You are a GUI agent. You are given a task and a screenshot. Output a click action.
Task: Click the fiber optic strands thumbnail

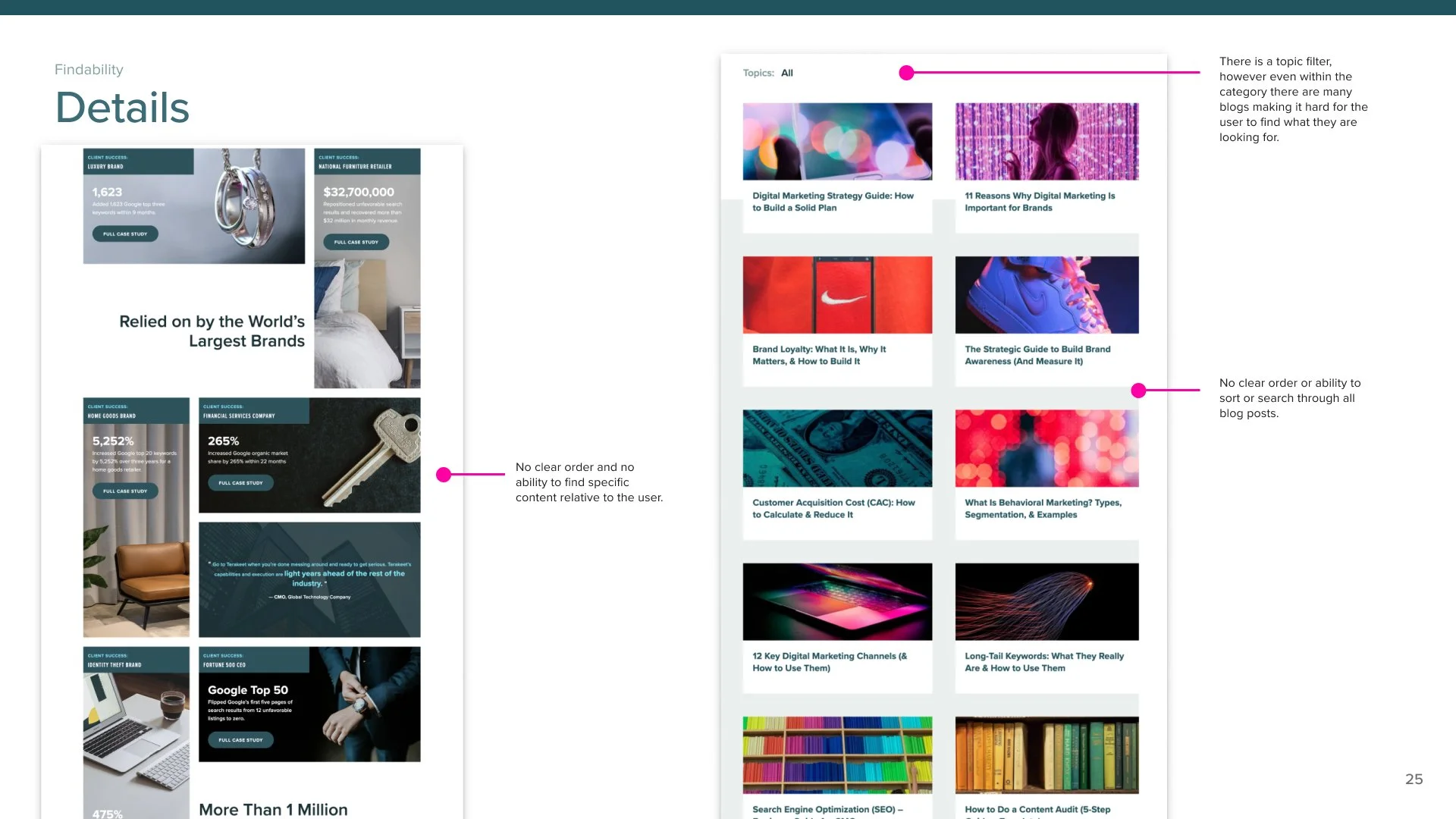click(1046, 602)
